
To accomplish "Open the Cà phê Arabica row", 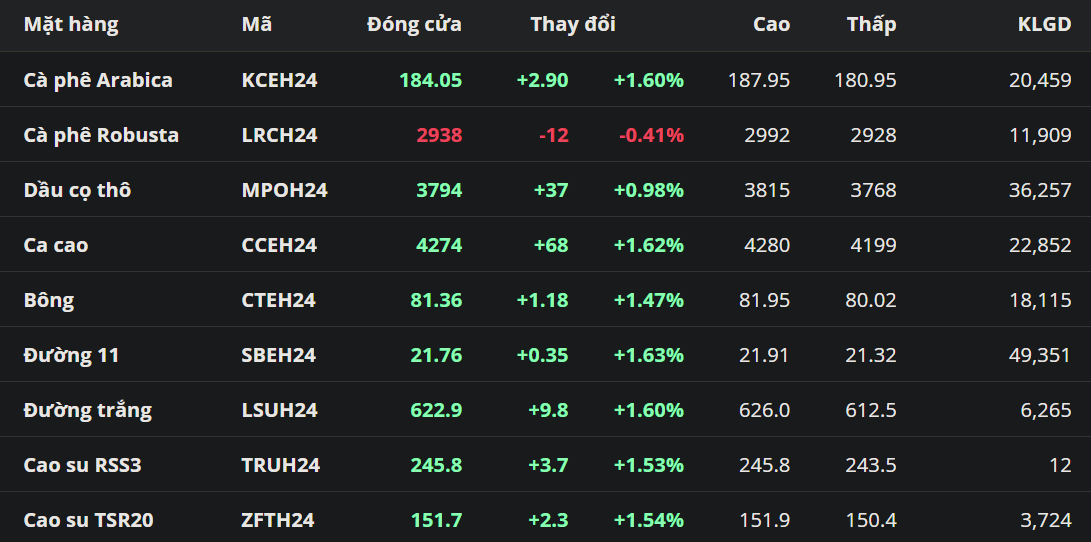I will [x=98, y=80].
